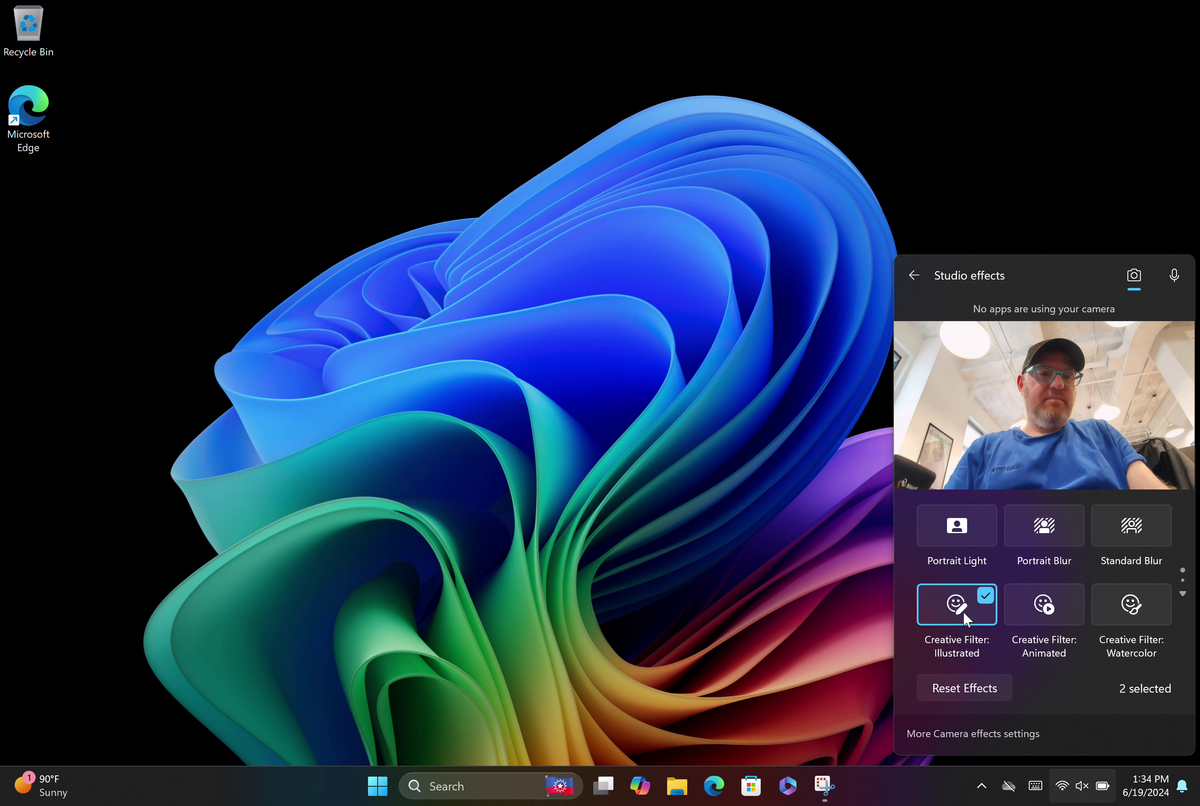Show hidden icons in system tray

pyautogui.click(x=981, y=786)
